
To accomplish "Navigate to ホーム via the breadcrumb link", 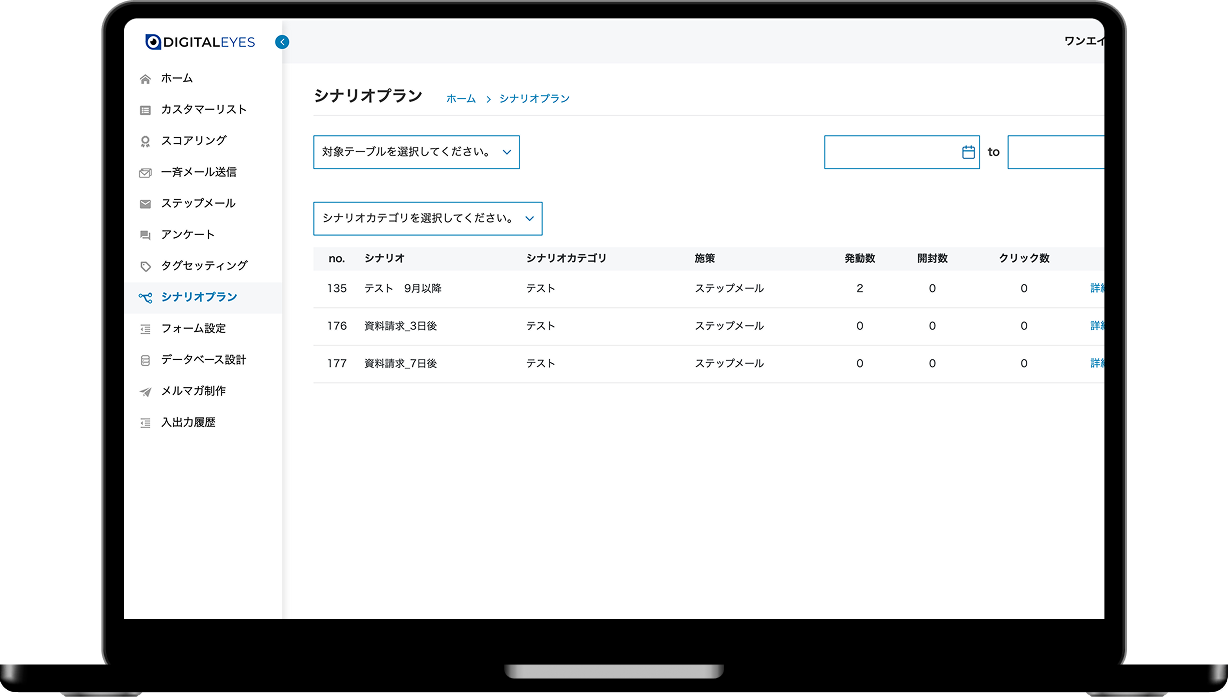I will coord(459,98).
